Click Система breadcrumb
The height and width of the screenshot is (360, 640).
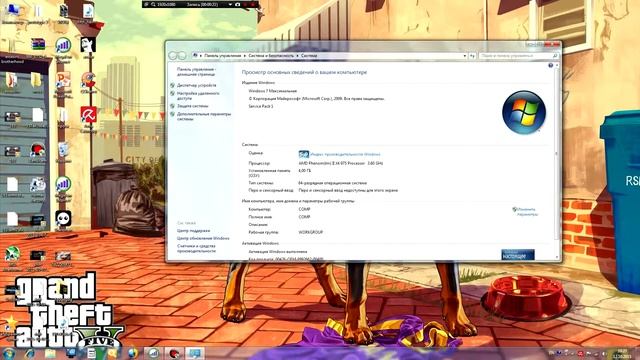[309, 56]
